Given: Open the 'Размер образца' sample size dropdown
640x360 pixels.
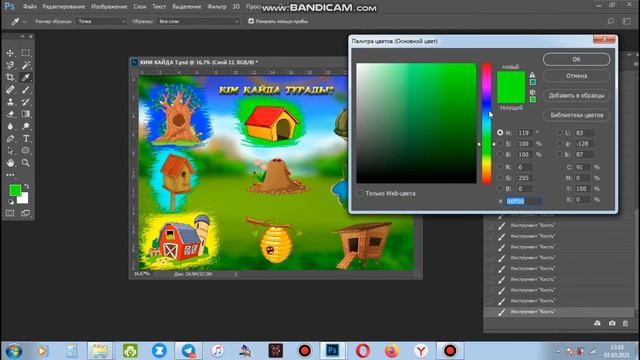Looking at the screenshot, I should [101, 21].
